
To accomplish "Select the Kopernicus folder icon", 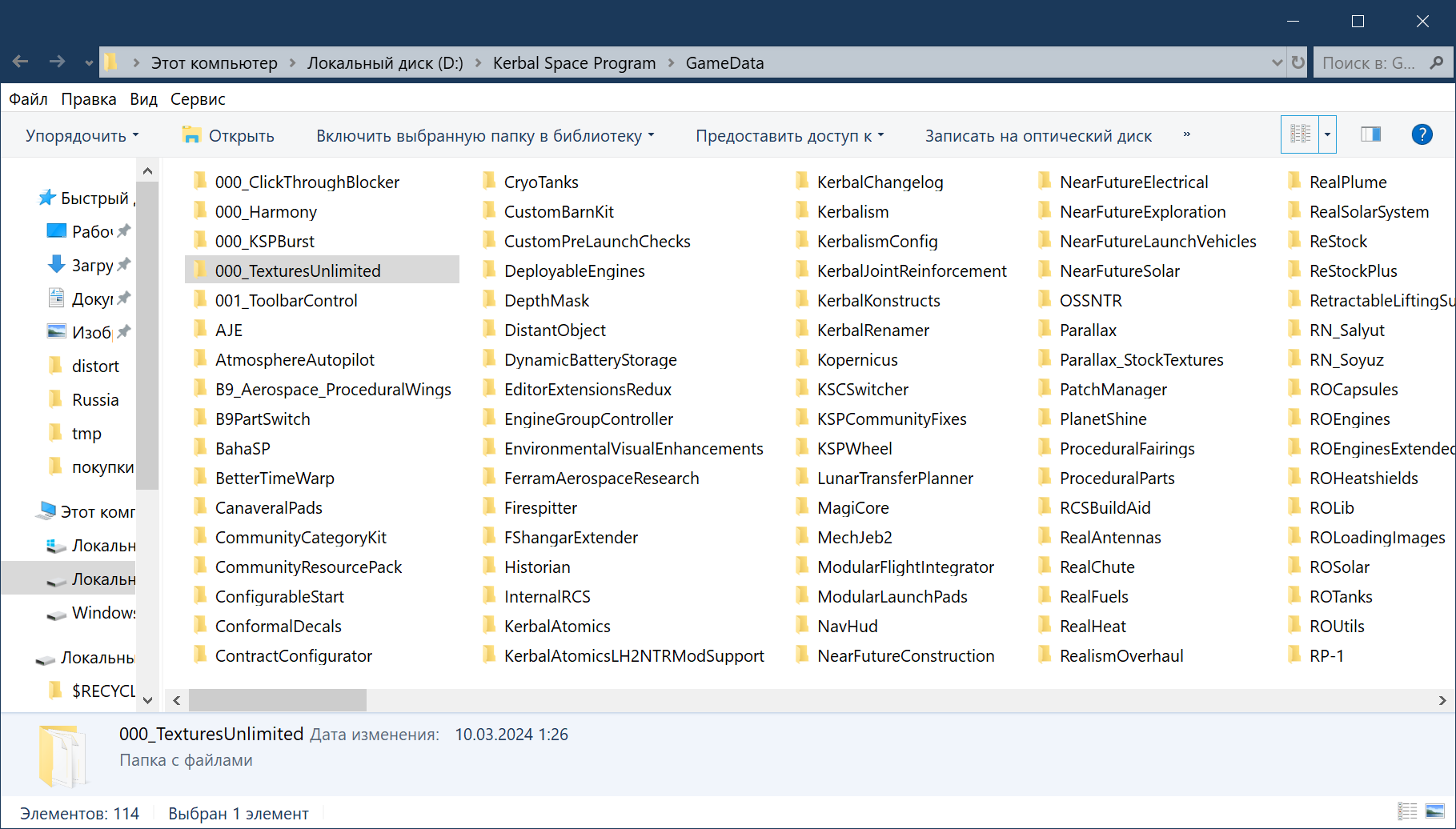I will click(802, 358).
